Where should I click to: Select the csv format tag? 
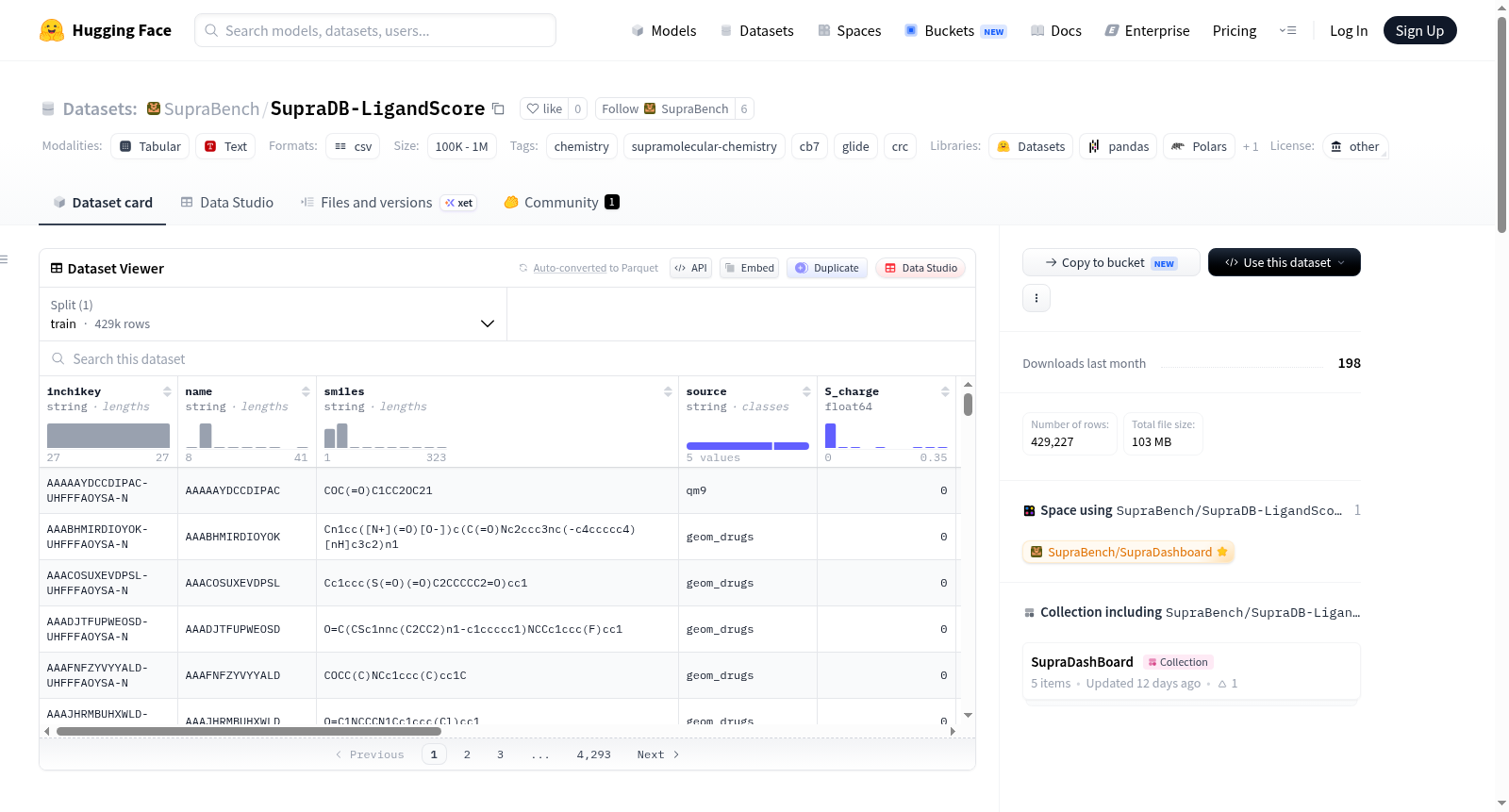tap(353, 146)
